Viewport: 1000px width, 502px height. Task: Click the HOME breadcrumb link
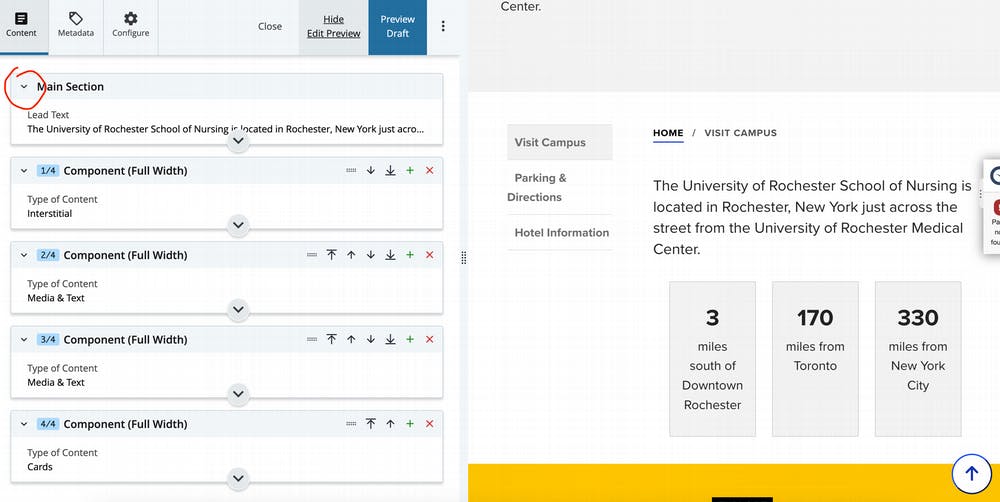[668, 133]
